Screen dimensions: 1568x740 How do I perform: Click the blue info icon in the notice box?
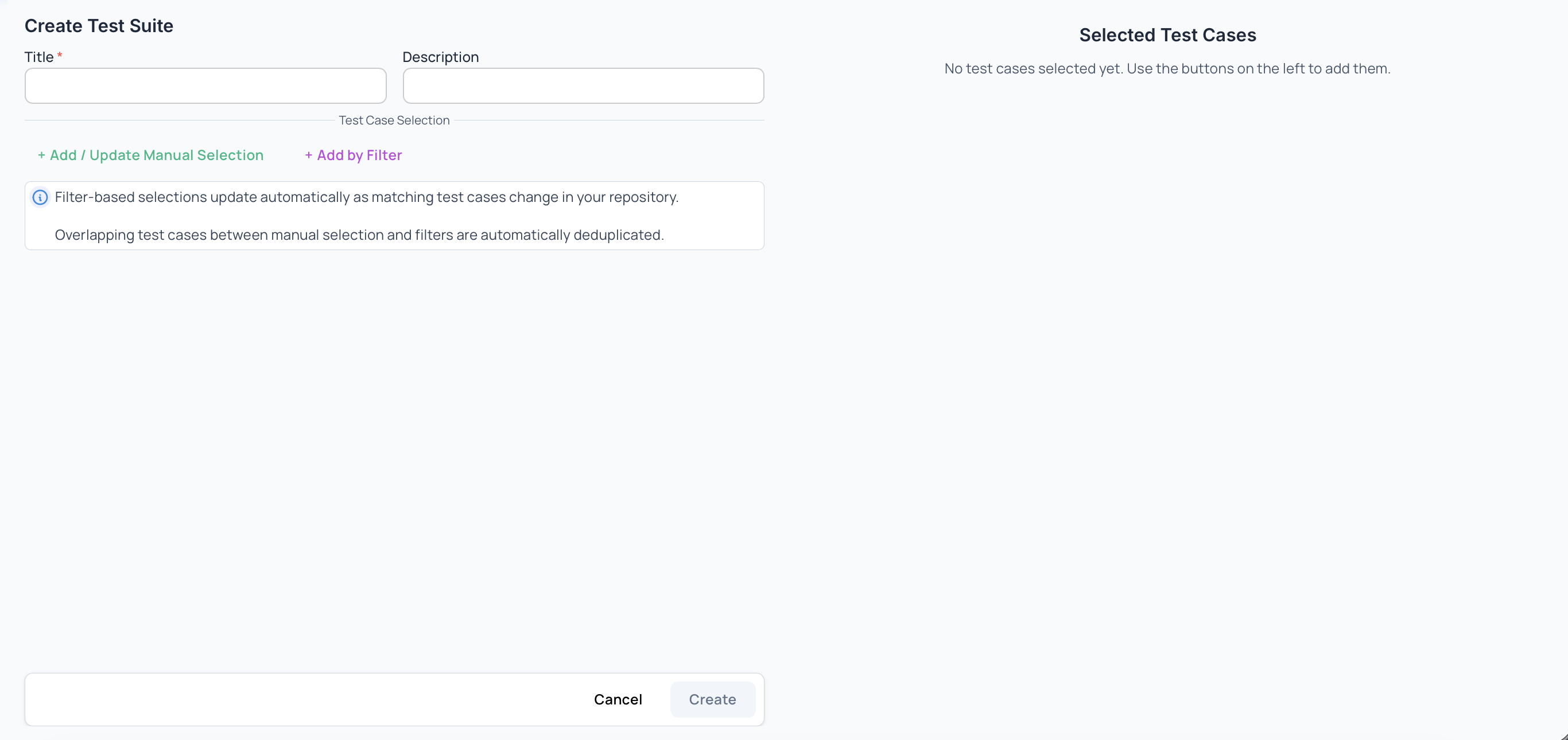pos(40,197)
